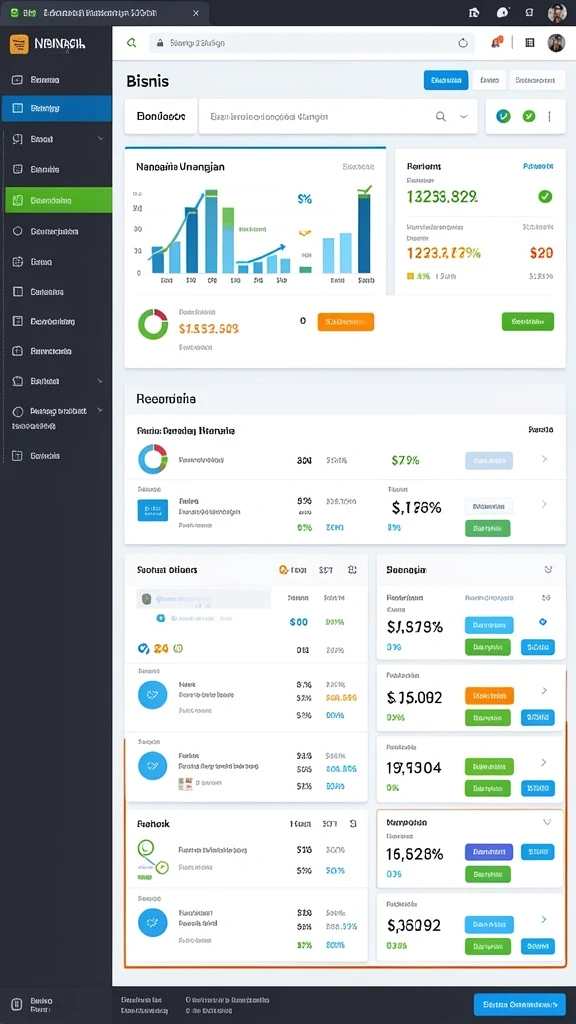The height and width of the screenshot is (1024, 576).
Task: Toggle the teal check circle next to the search bar
Action: [x=503, y=116]
